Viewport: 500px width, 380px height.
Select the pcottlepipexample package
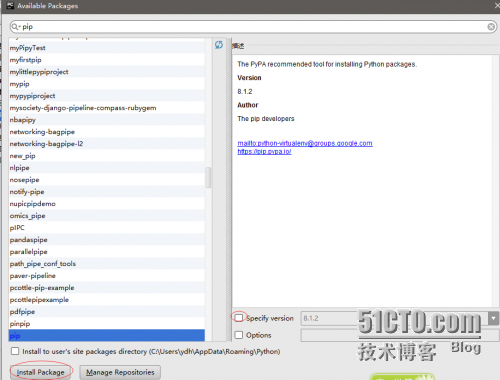point(107,300)
